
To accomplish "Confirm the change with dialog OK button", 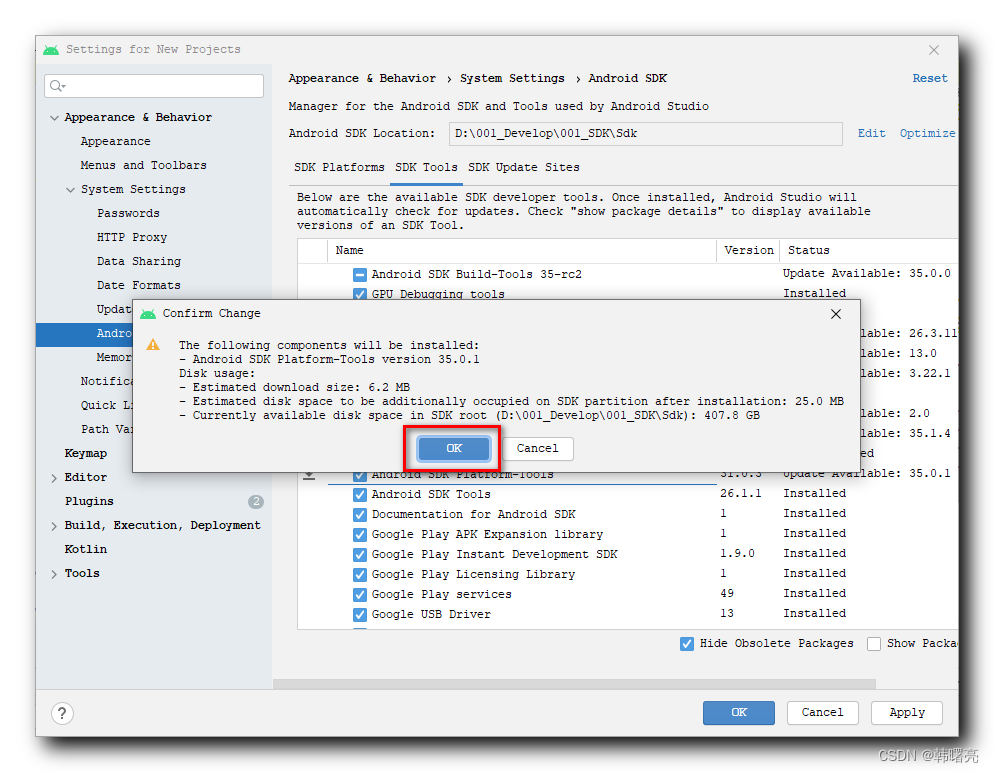I will 454,448.
